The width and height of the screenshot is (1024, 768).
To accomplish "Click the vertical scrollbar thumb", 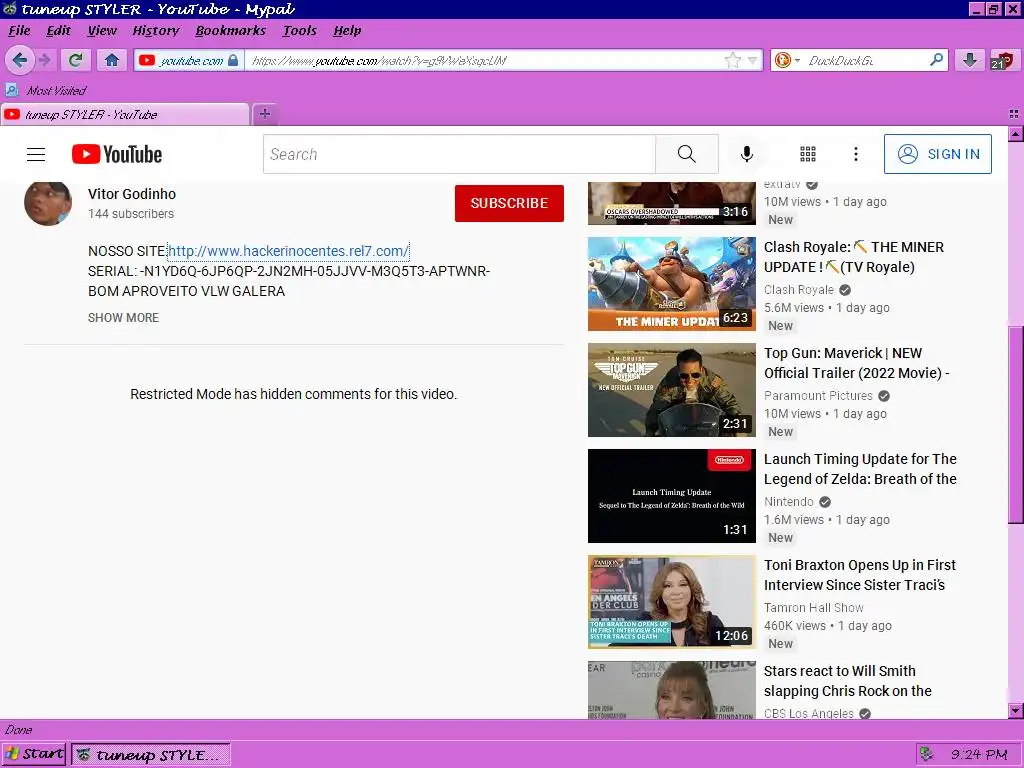I will [x=1016, y=424].
